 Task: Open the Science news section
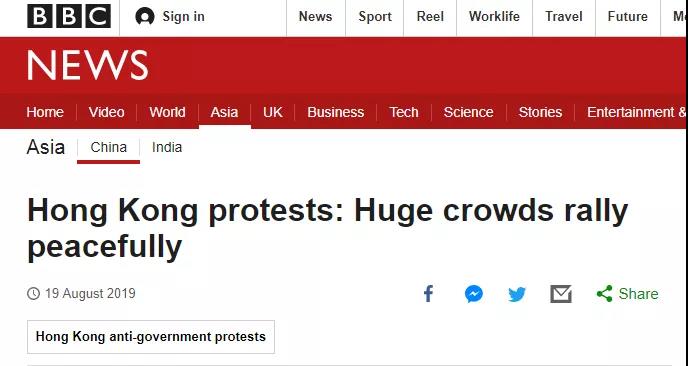[x=468, y=112]
